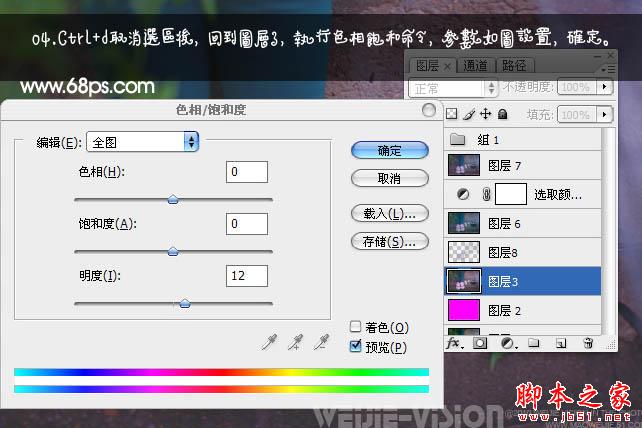Click the 确定 button in Hue/Saturation dialog
Viewport: 642px width, 428px height.
pos(389,150)
